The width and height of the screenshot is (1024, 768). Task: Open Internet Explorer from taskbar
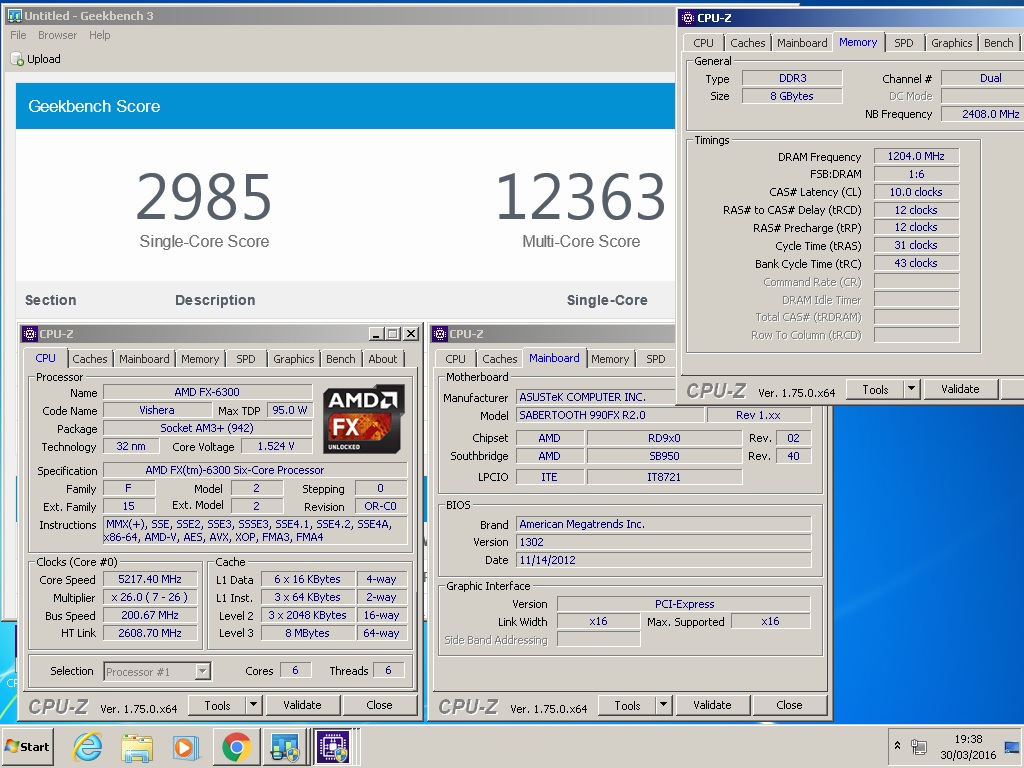click(88, 746)
